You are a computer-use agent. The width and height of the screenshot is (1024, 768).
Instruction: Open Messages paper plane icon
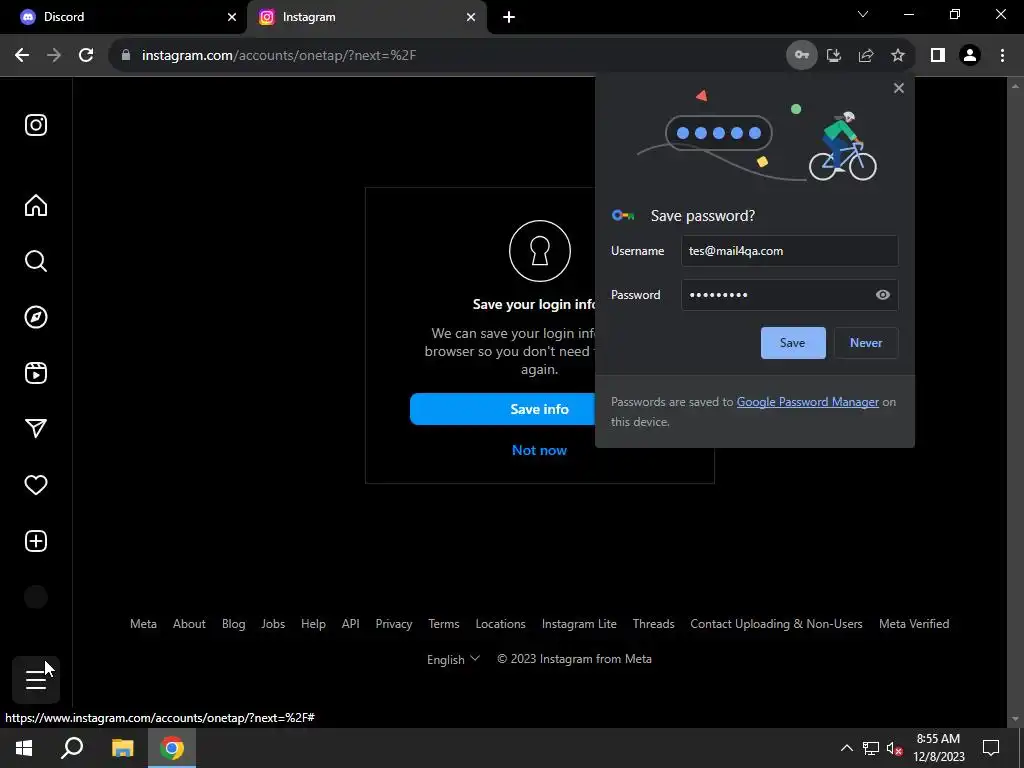pos(36,428)
